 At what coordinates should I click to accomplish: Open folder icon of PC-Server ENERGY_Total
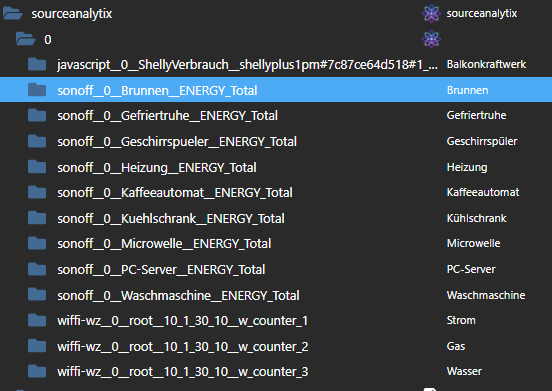37,270
